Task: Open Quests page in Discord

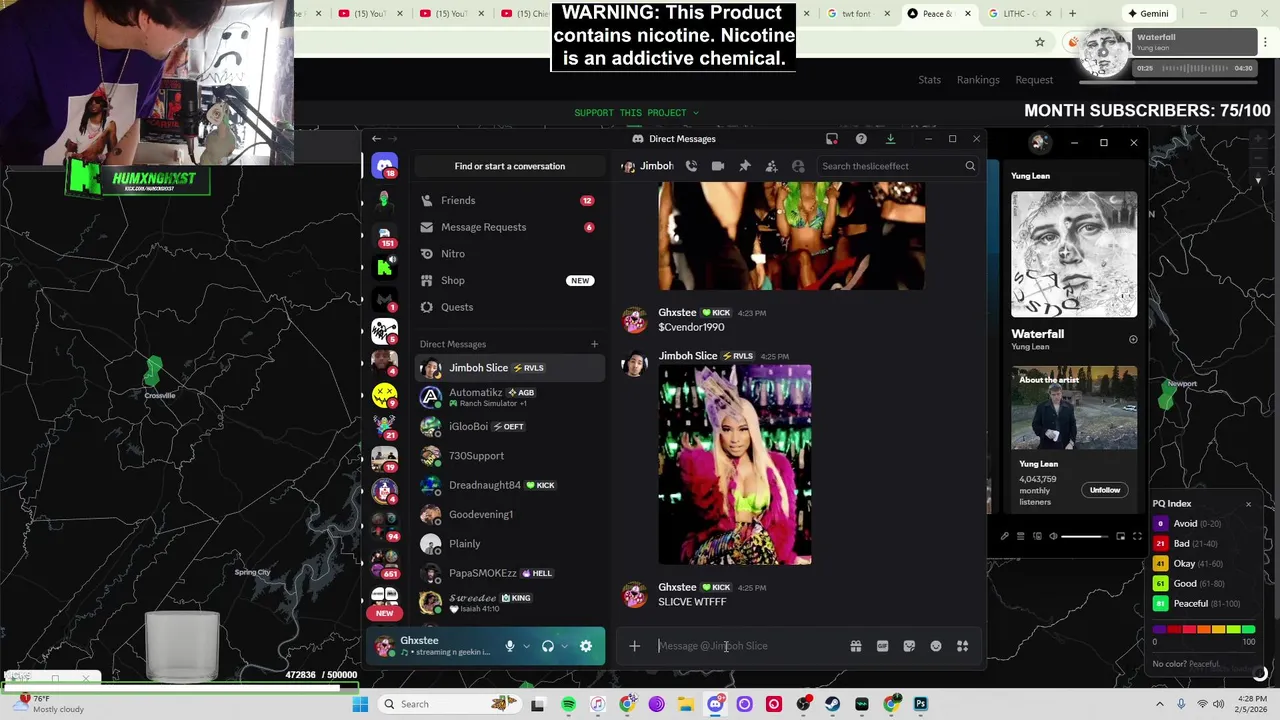Action: (509, 307)
